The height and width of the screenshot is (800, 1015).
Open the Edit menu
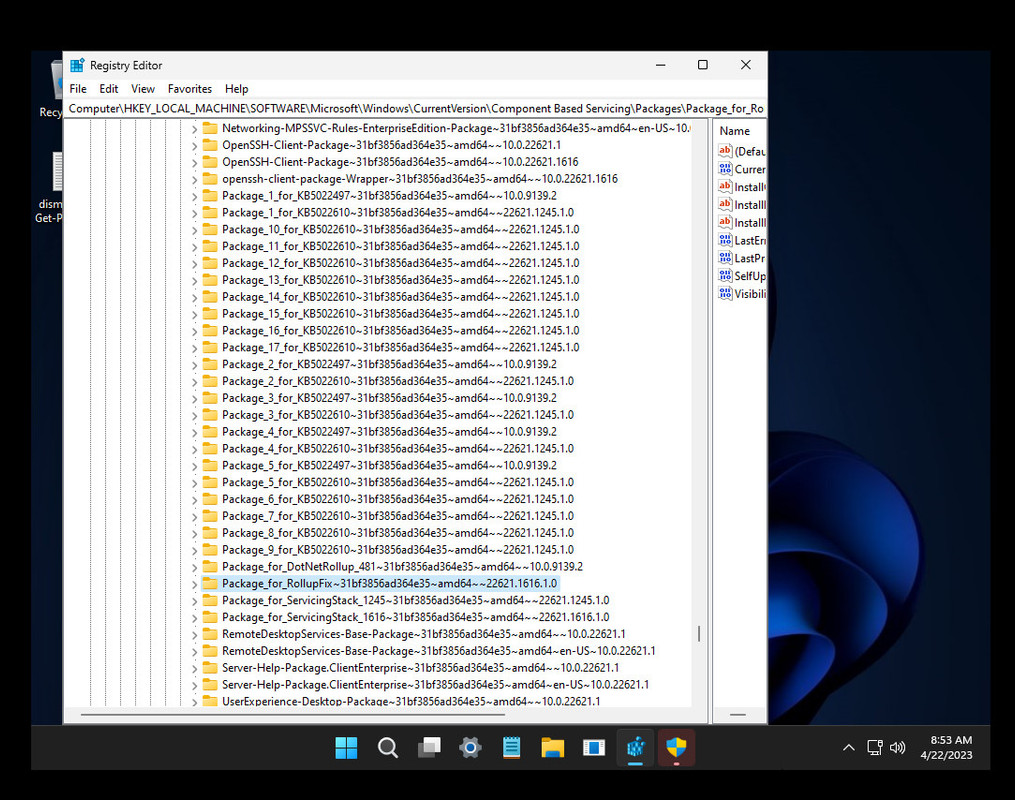pos(108,89)
